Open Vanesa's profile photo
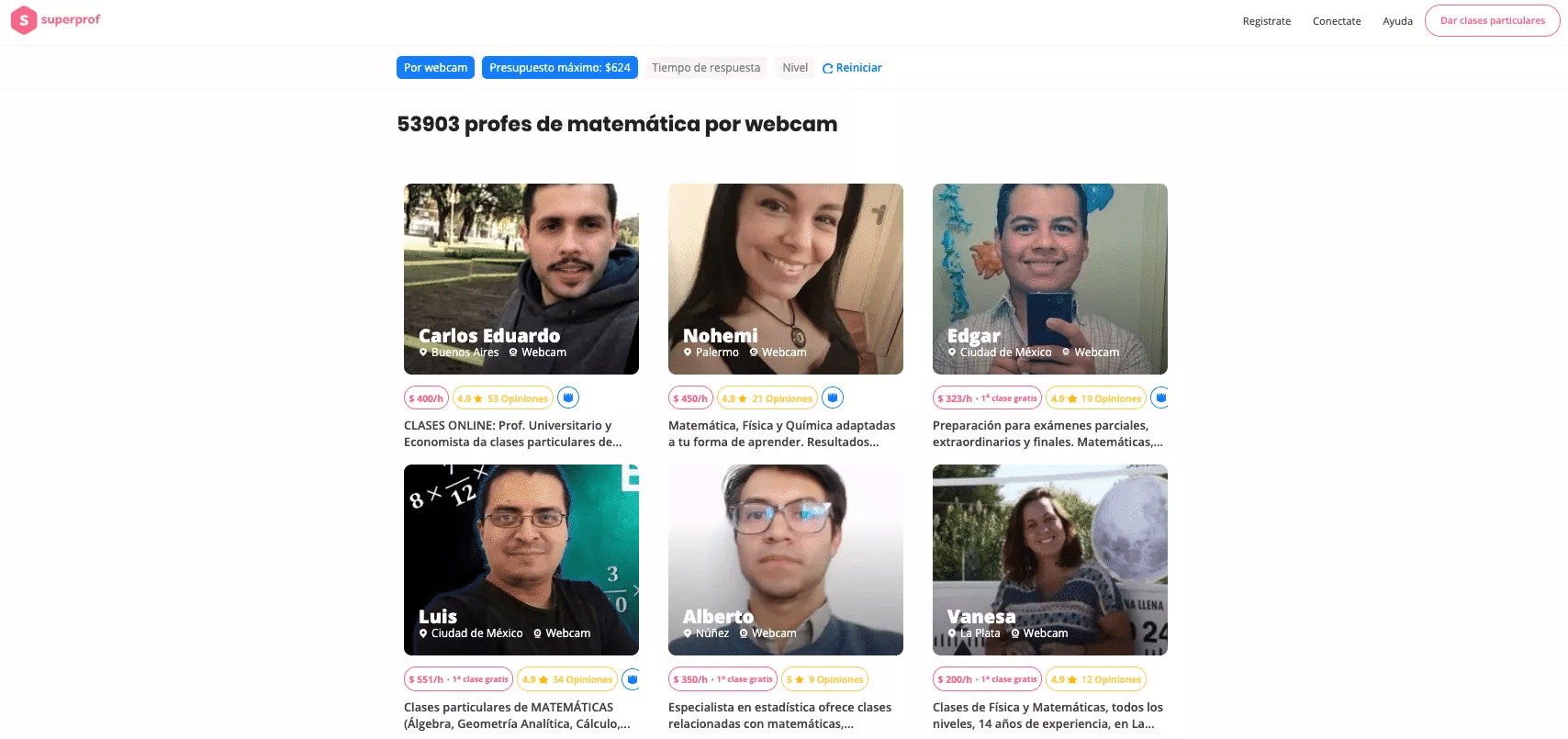 (1049, 551)
